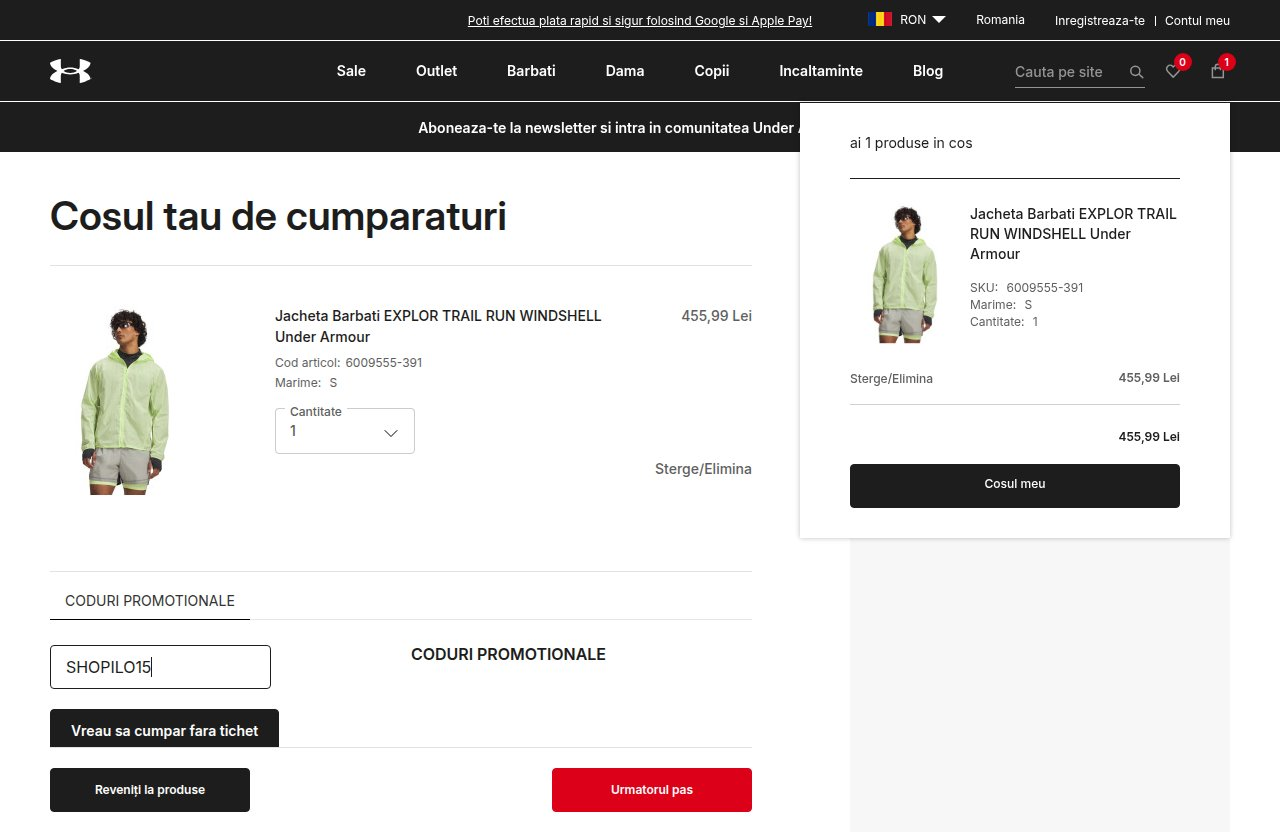Click the bold CODURI PROMOTIONALE heading
The width and height of the screenshot is (1280, 832).
coord(508,654)
